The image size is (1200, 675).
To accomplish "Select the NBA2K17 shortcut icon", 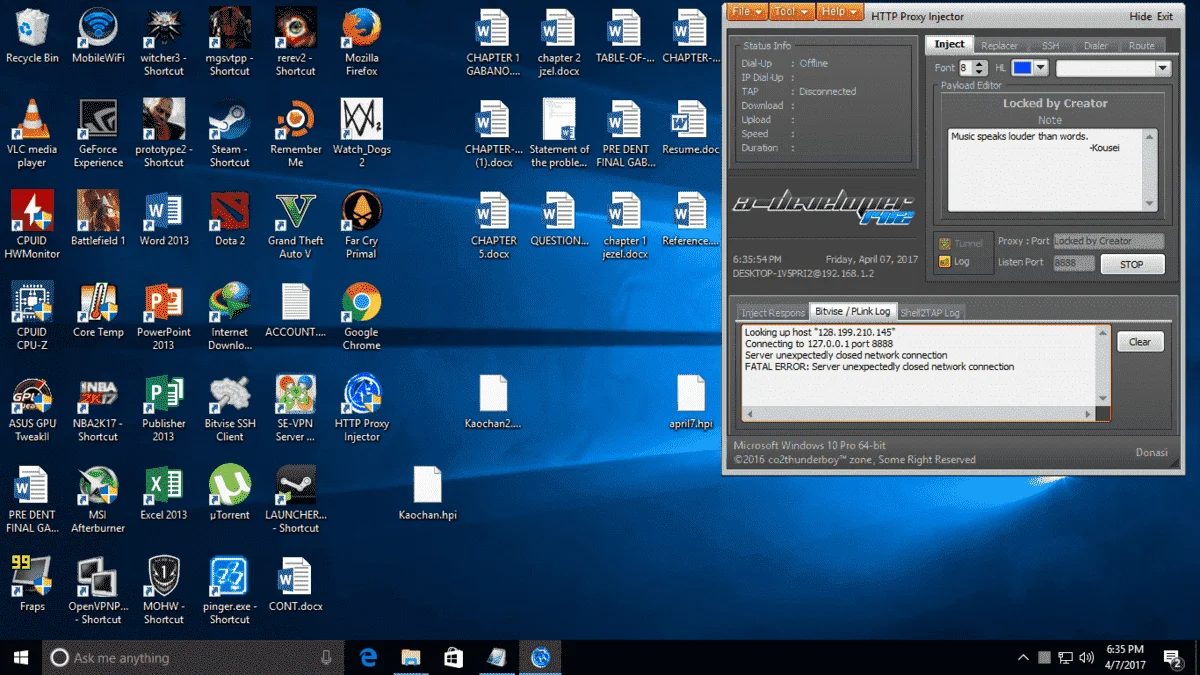I will tap(98, 408).
